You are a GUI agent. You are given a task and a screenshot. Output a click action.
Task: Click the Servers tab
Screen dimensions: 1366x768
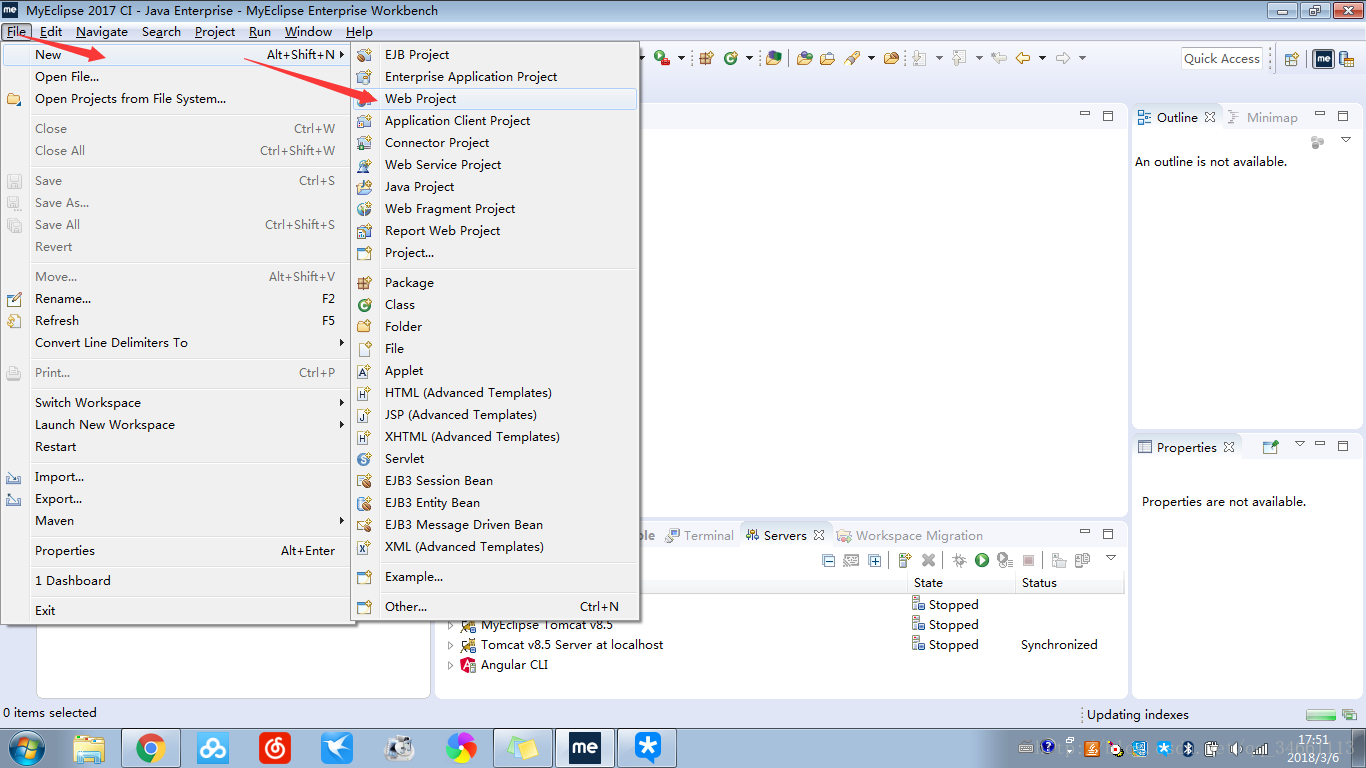pyautogui.click(x=785, y=535)
